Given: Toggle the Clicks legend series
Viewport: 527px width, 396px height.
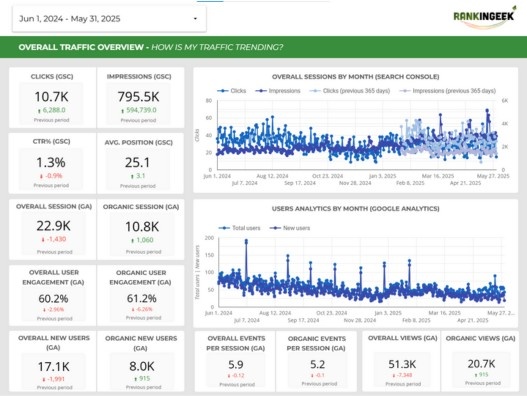Looking at the screenshot, I should [232, 91].
